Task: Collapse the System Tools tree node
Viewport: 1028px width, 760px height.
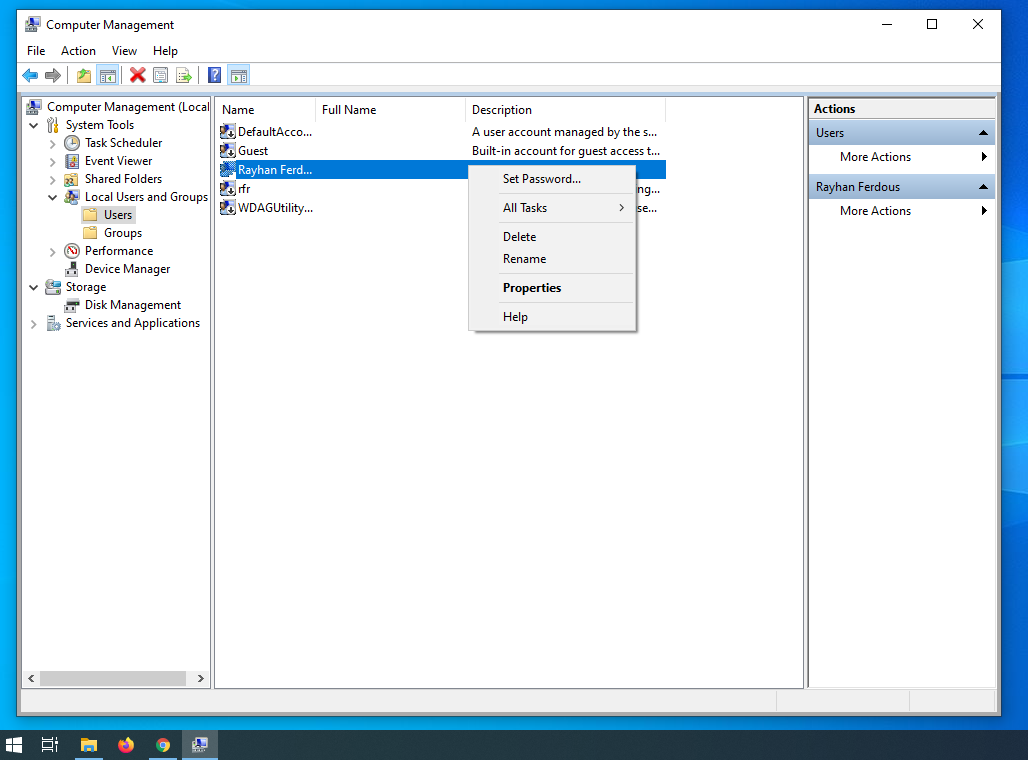Action: tap(34, 125)
